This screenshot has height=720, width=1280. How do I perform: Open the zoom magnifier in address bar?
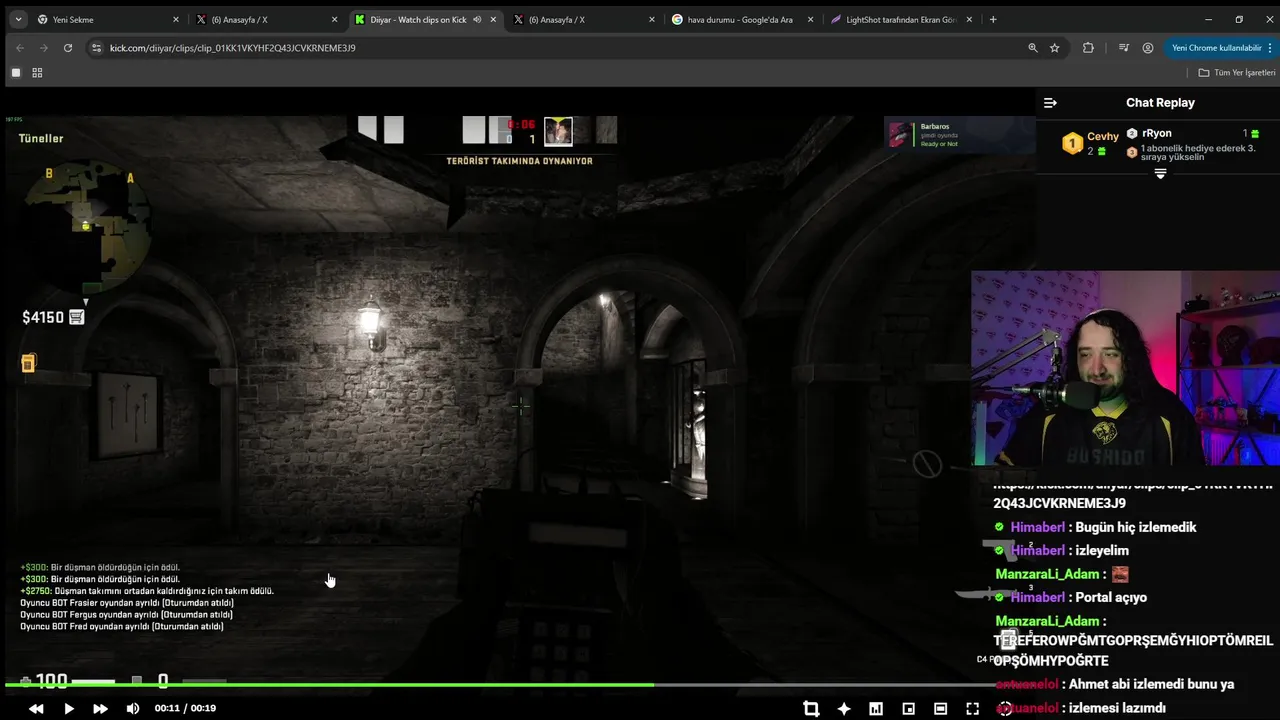tap(1033, 47)
